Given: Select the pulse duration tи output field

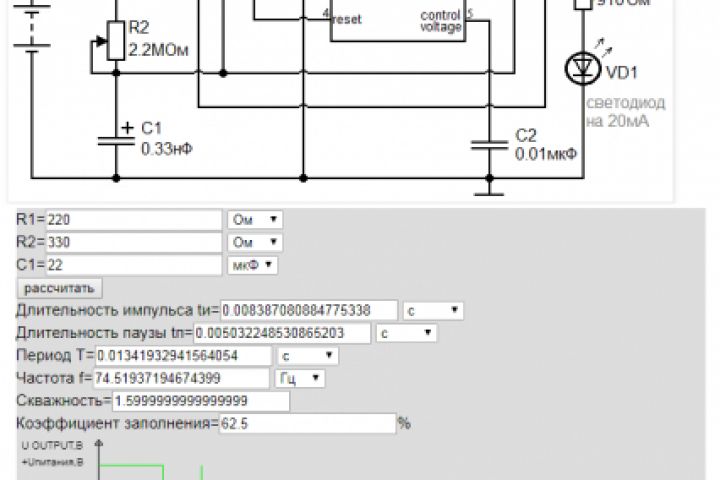Looking at the screenshot, I should point(309,311).
